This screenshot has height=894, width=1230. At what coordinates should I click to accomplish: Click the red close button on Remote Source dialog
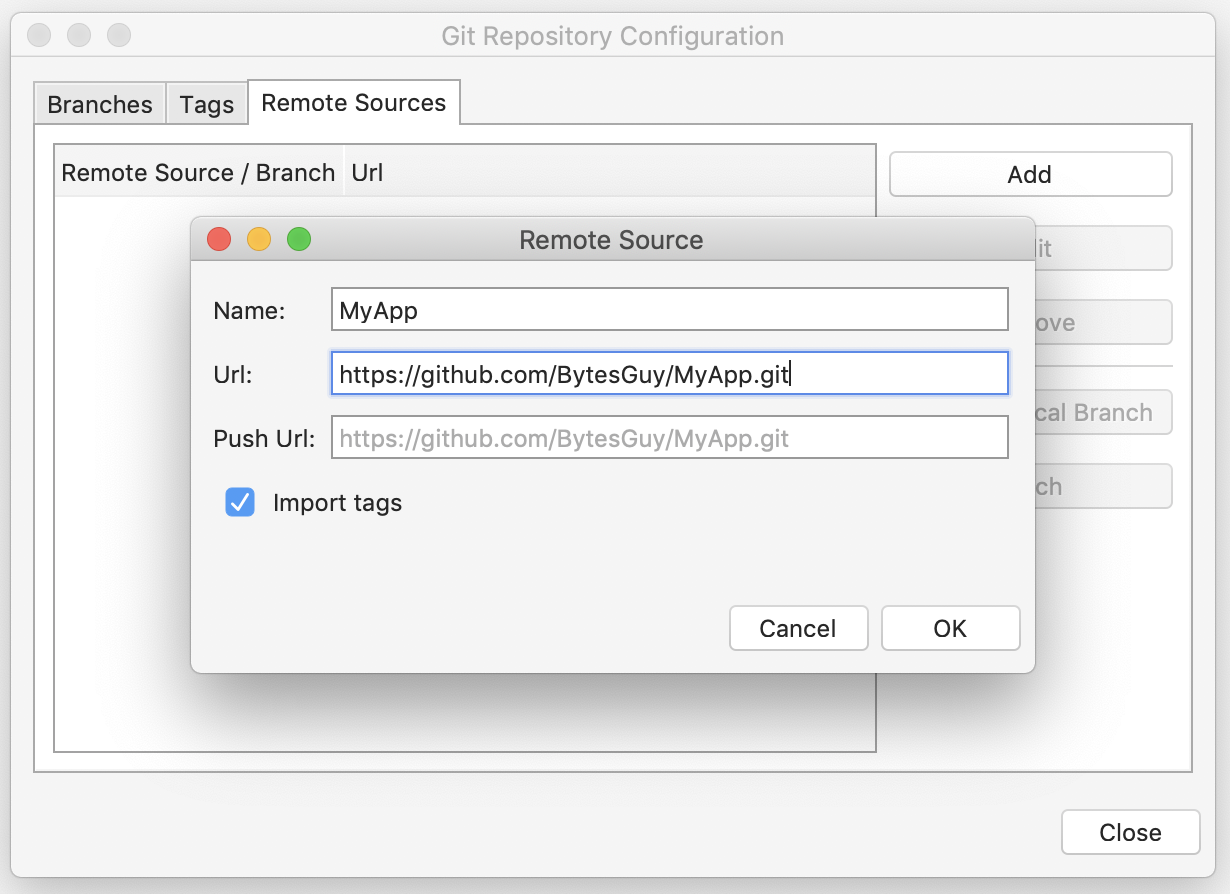click(x=219, y=239)
